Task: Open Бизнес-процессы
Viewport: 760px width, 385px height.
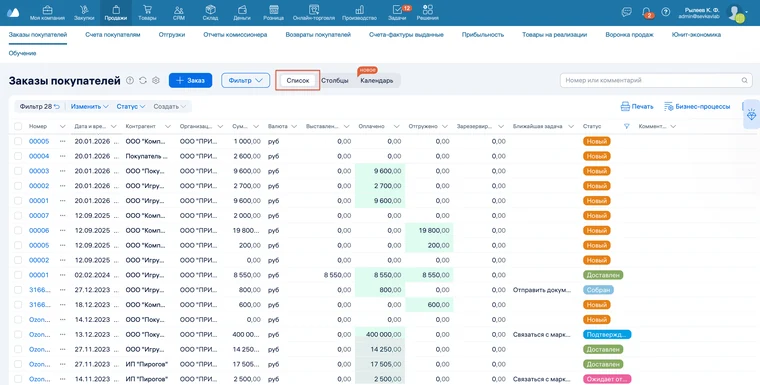Action: point(697,107)
